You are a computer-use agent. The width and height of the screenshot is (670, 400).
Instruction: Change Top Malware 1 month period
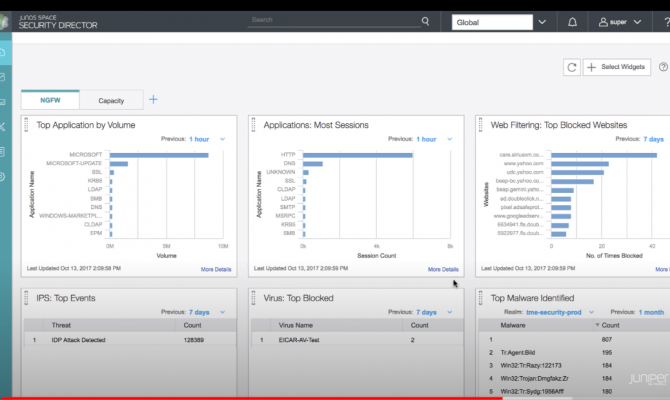(651, 312)
